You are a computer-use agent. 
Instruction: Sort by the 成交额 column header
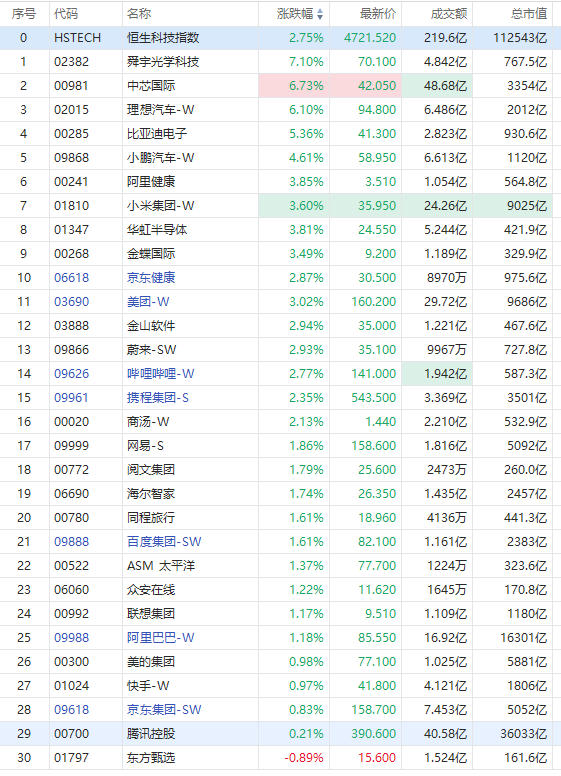click(449, 14)
